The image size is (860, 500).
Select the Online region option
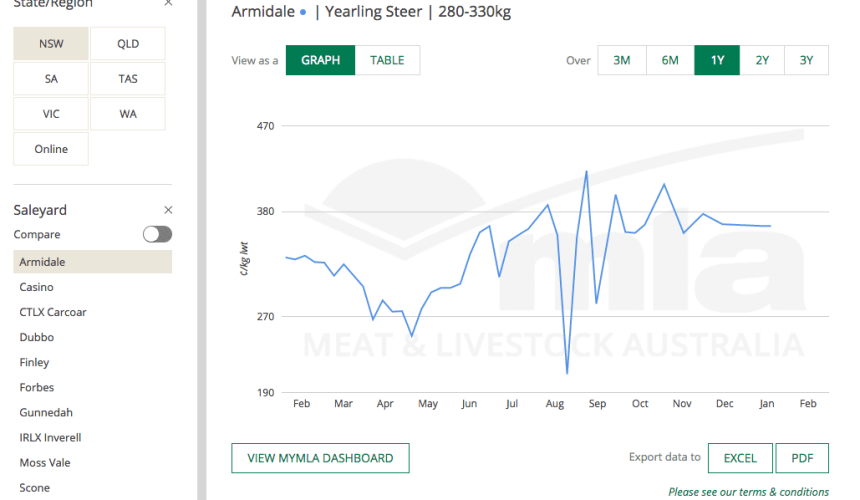point(51,149)
